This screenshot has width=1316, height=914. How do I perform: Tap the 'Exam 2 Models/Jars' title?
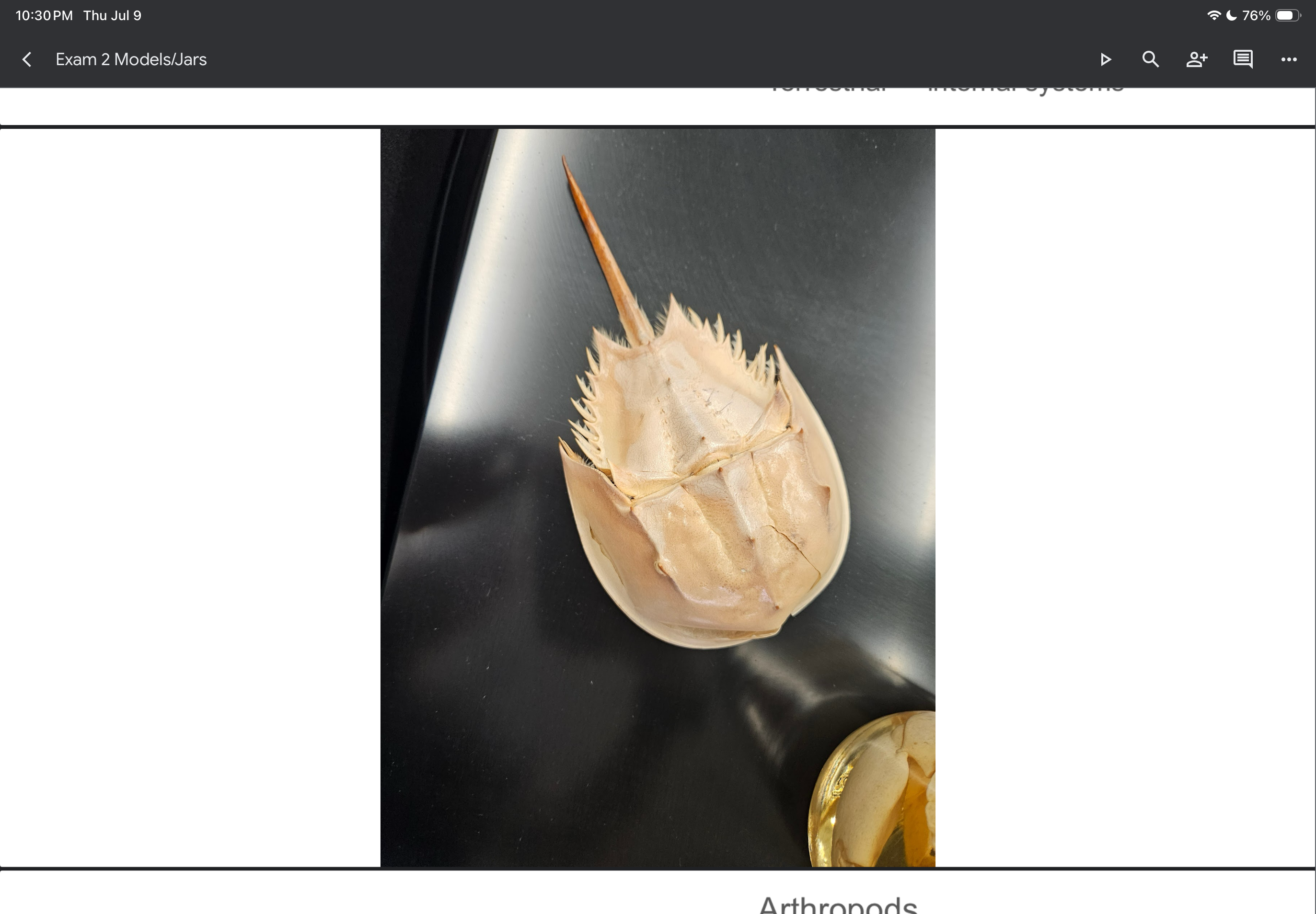[x=131, y=59]
